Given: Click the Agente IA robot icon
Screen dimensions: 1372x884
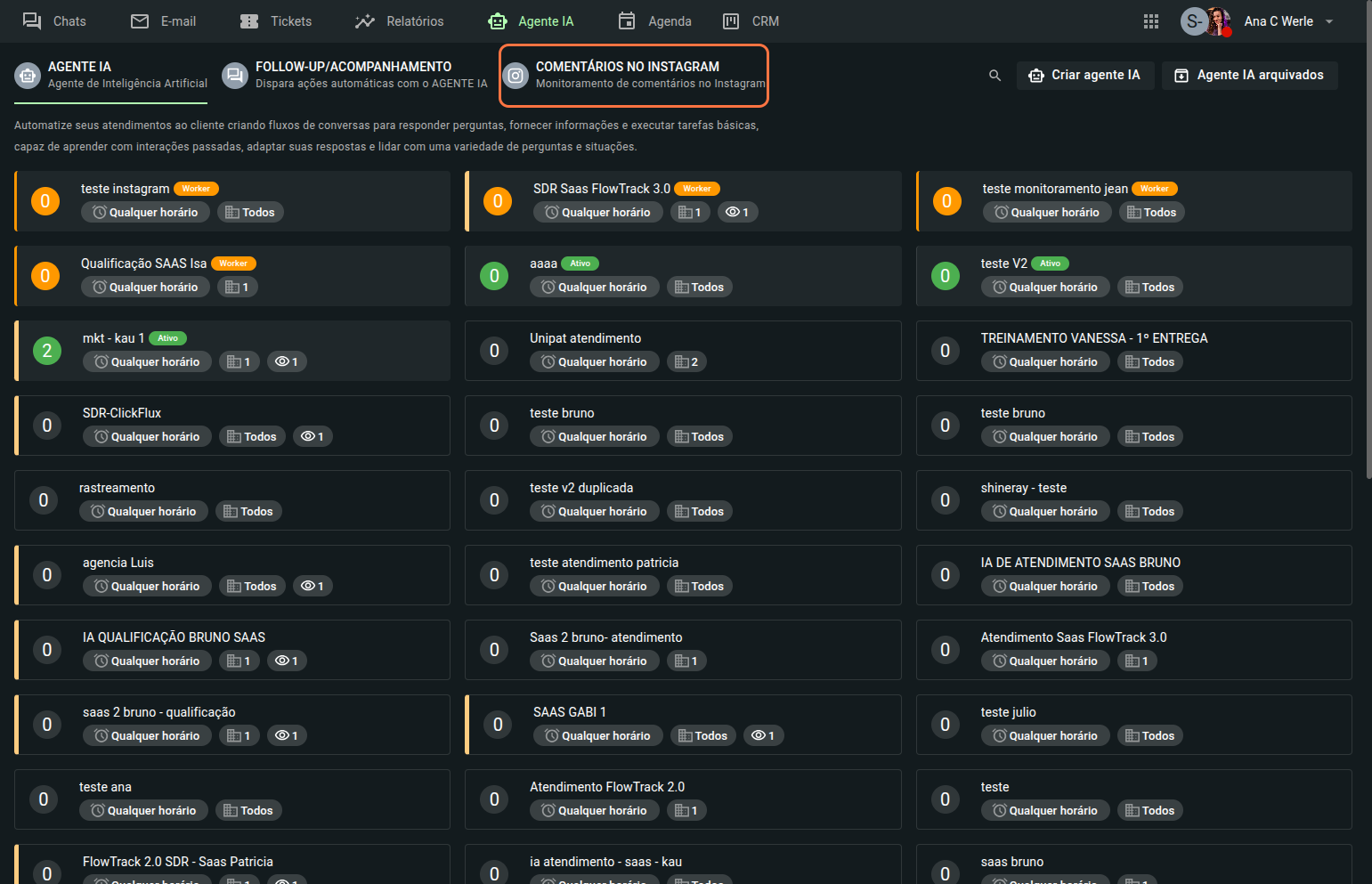Looking at the screenshot, I should [28, 76].
